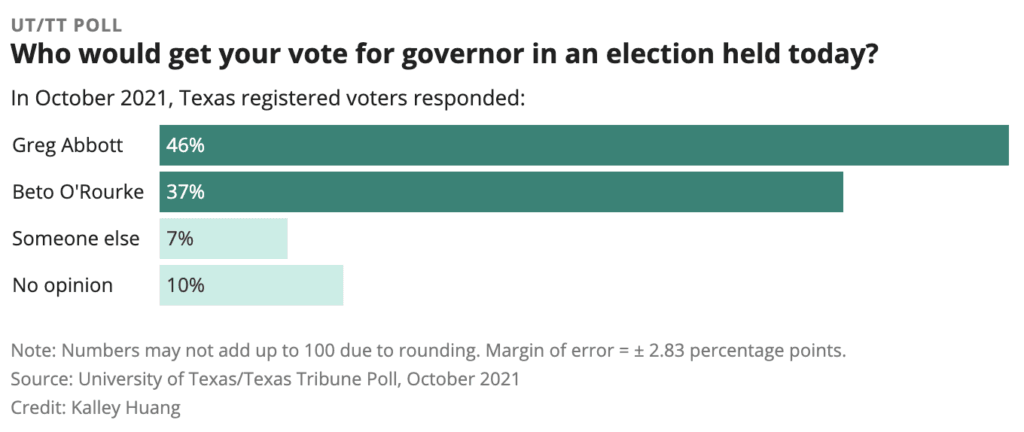Select the Greg Abbott row label

point(67,145)
